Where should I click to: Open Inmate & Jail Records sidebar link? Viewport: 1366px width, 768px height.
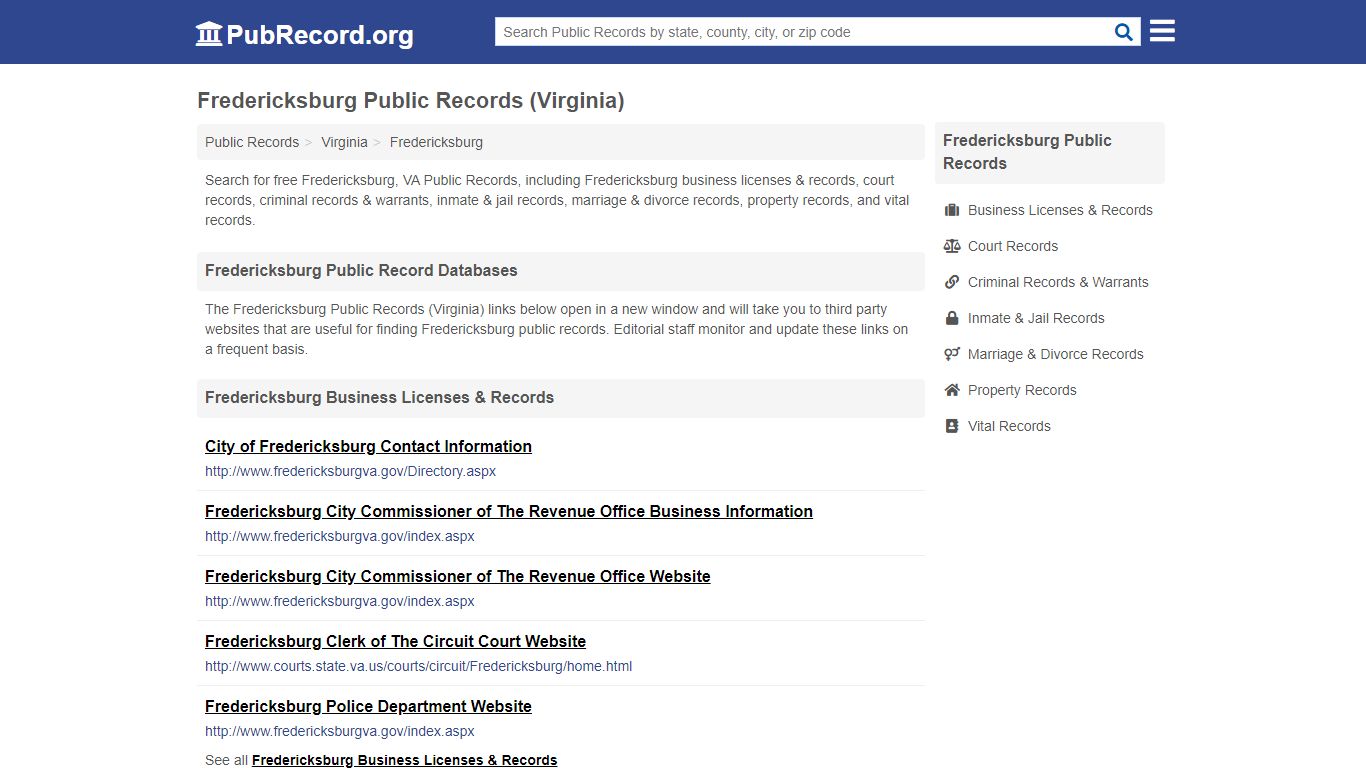click(x=1036, y=318)
